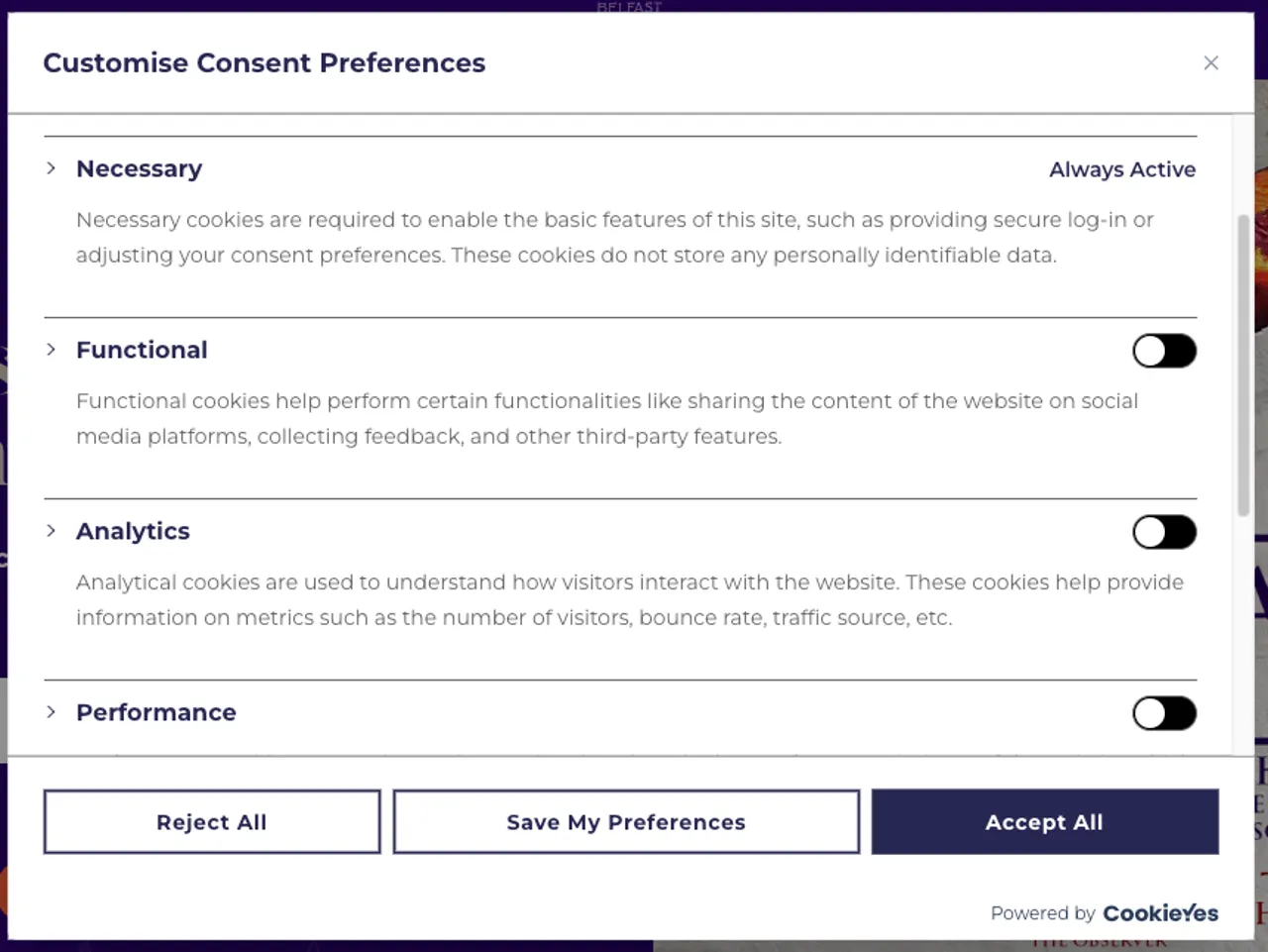Expand the Functional cookies chevron

coord(52,350)
